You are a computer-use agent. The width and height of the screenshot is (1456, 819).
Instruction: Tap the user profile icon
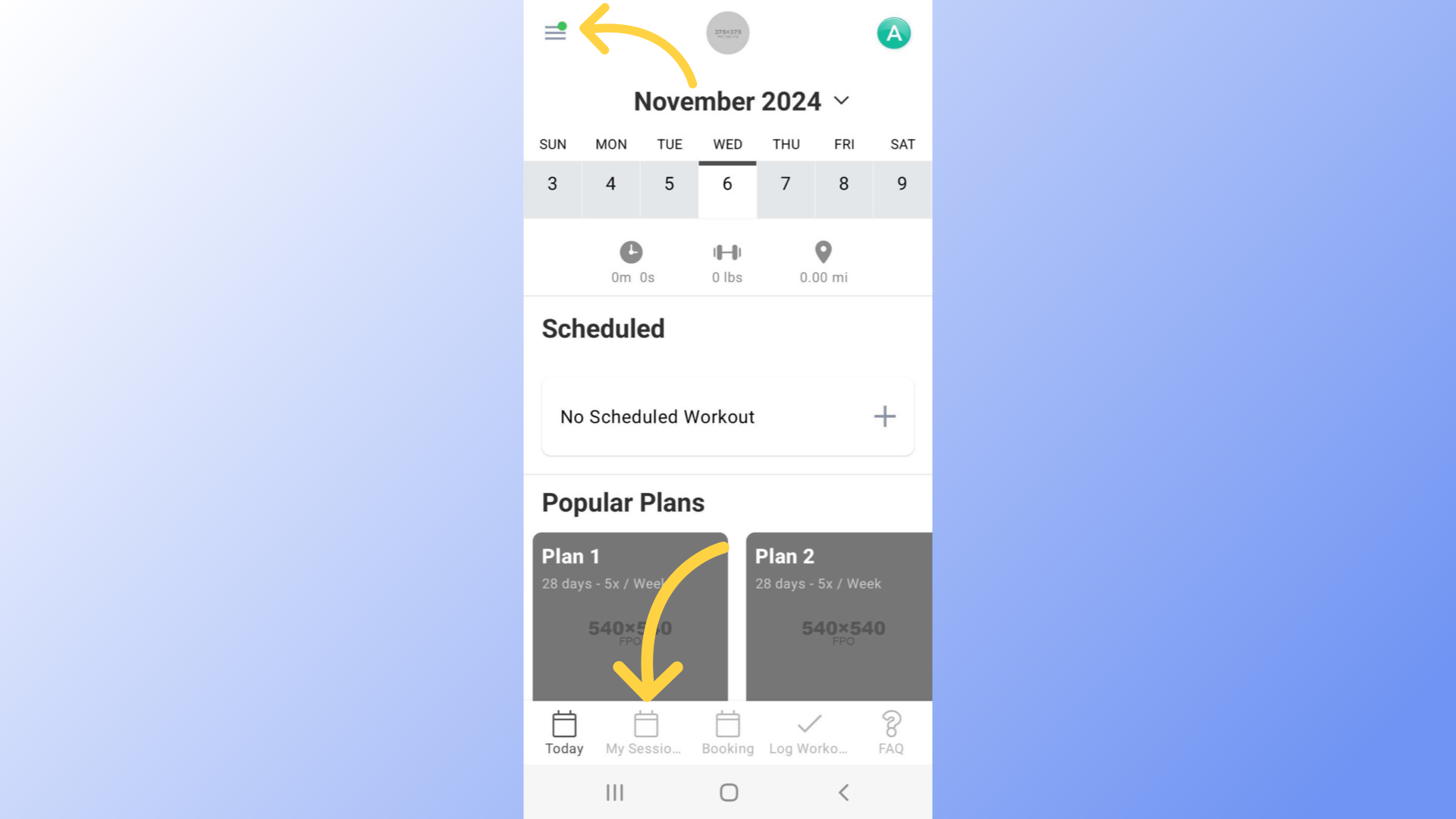pyautogui.click(x=894, y=33)
